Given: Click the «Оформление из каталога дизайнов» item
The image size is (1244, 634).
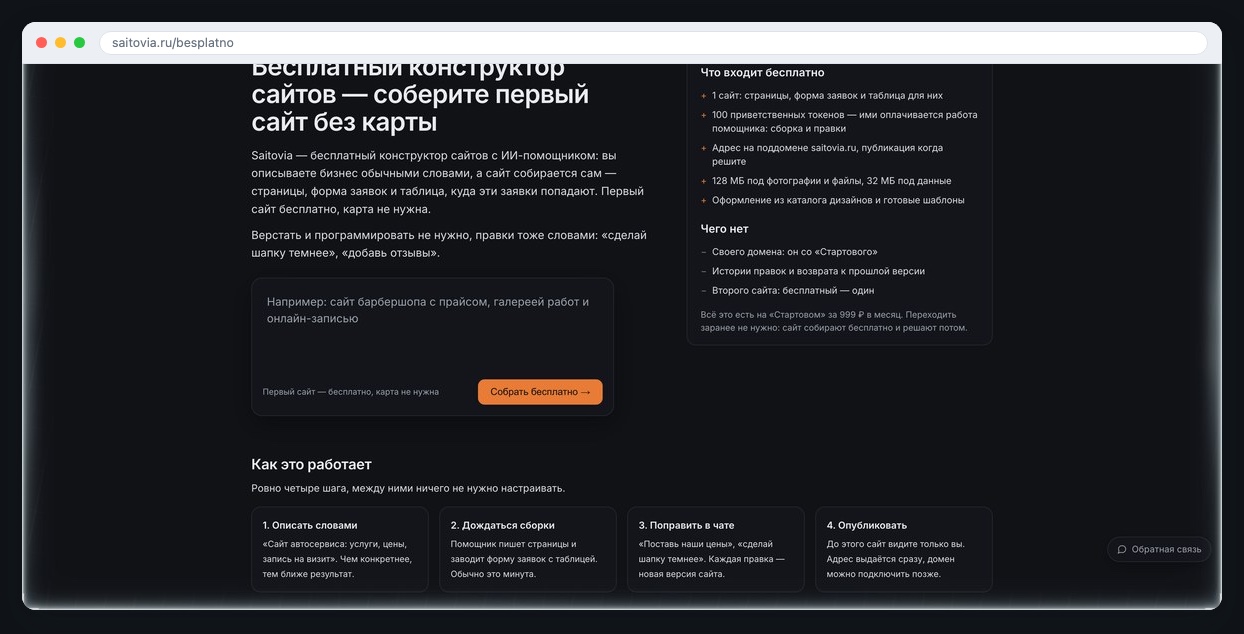Looking at the screenshot, I should point(838,200).
